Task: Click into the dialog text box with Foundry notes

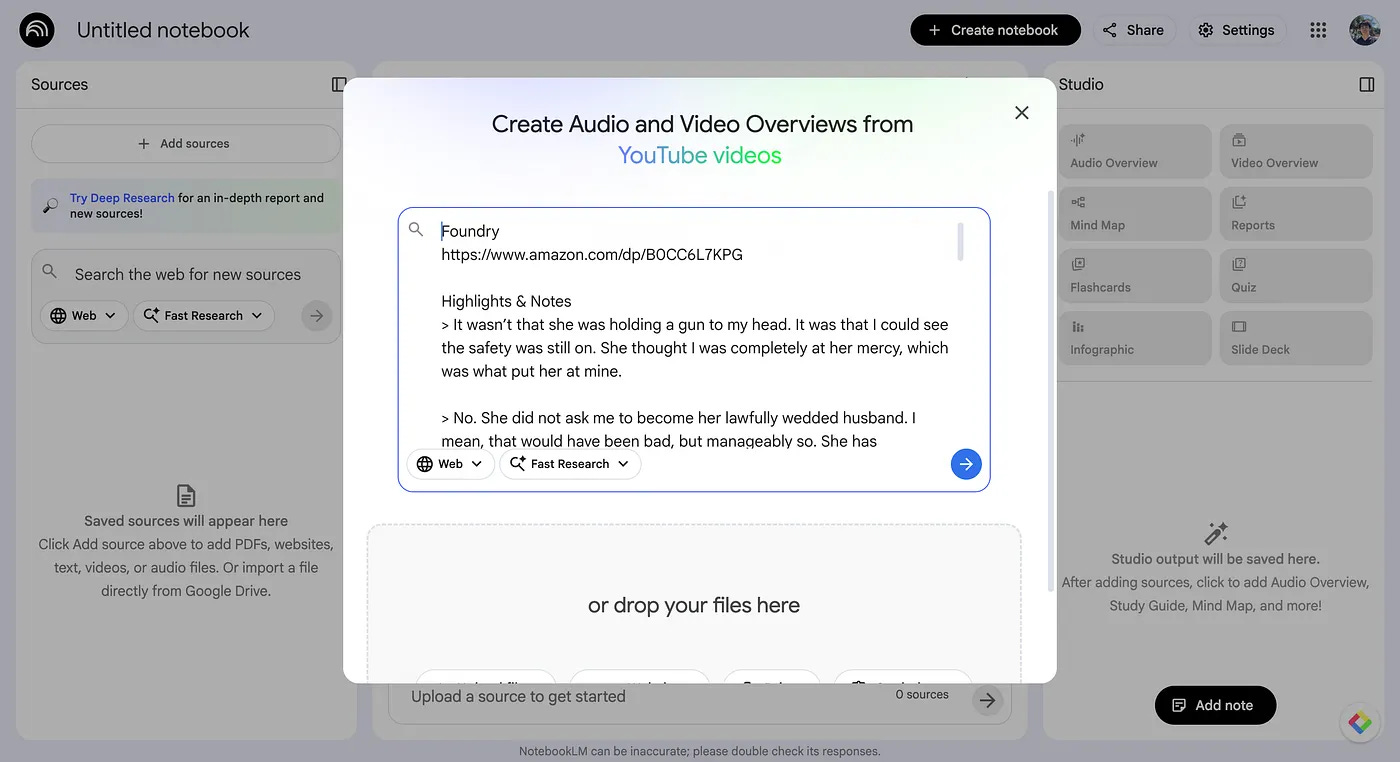Action: (x=695, y=335)
